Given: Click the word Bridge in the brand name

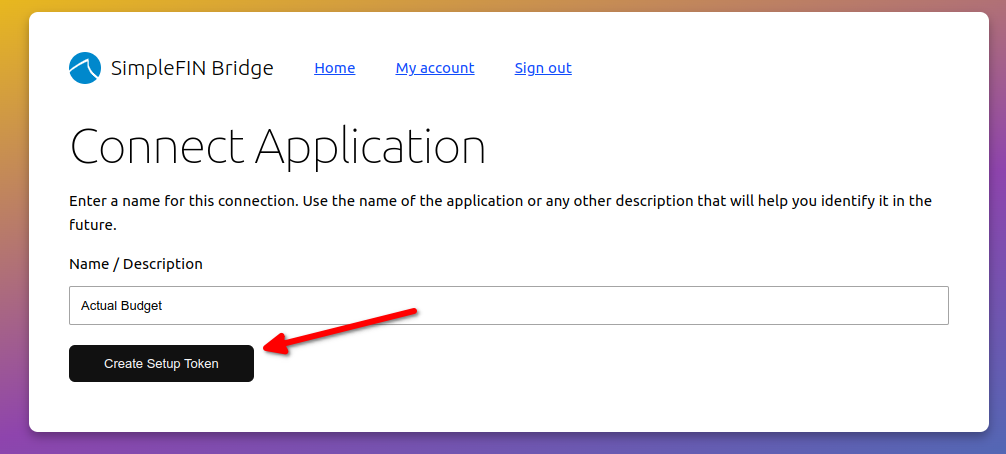Looking at the screenshot, I should pos(242,68).
